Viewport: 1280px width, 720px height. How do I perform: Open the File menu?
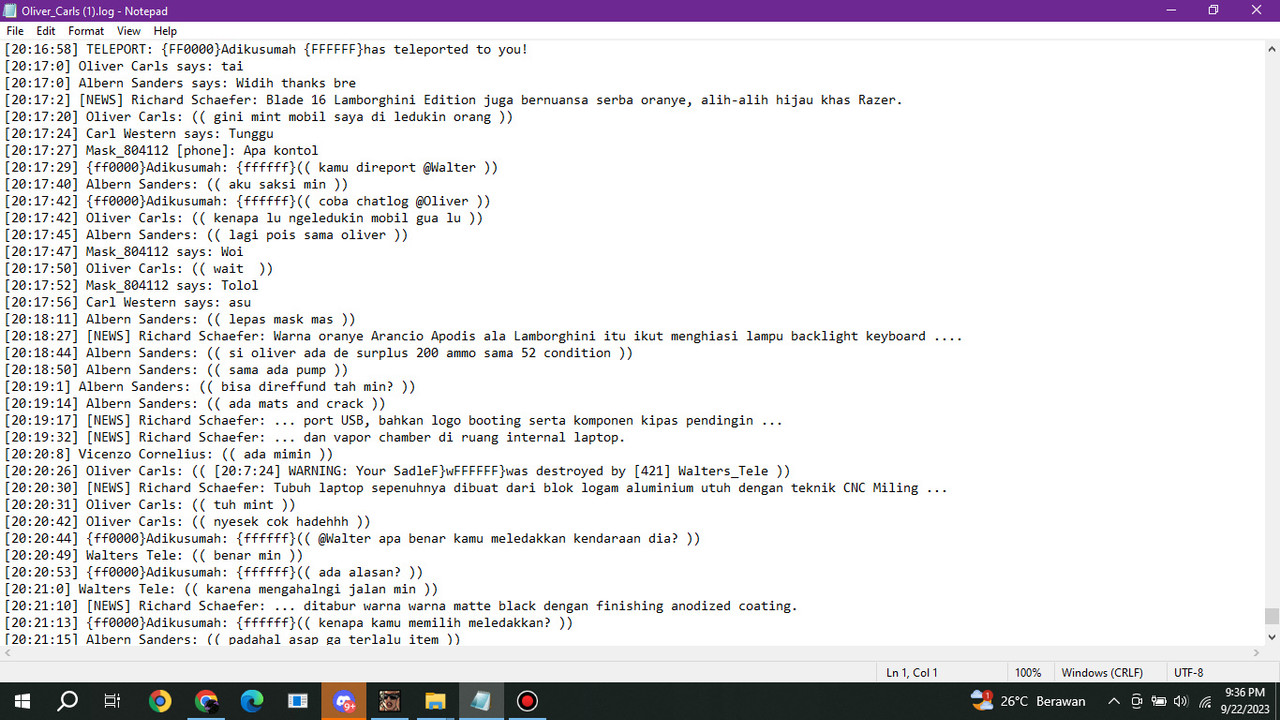[x=15, y=31]
